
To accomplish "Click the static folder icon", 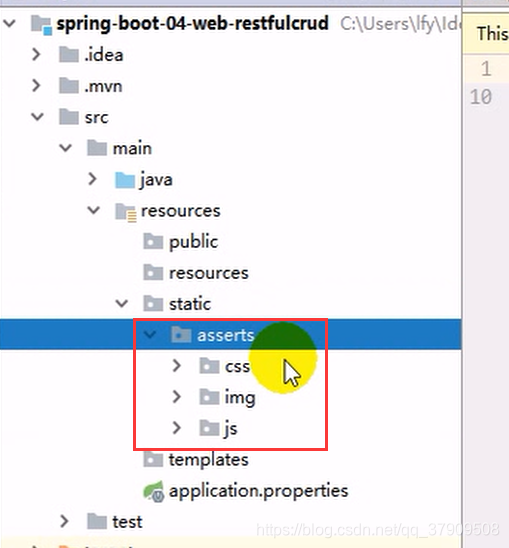I will 153,304.
